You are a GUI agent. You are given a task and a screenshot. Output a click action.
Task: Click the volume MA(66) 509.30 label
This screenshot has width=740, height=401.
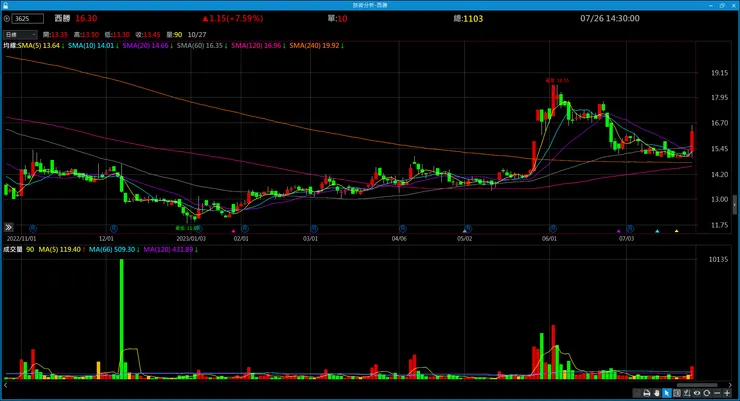pyautogui.click(x=114, y=250)
